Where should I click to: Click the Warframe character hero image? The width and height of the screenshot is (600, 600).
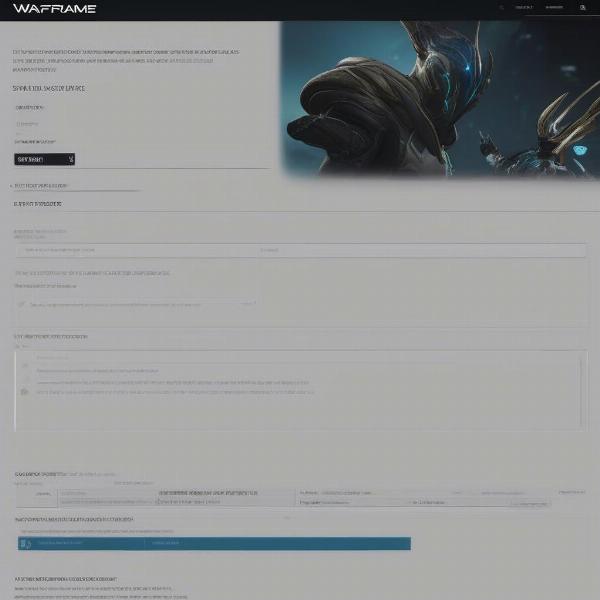tap(440, 99)
